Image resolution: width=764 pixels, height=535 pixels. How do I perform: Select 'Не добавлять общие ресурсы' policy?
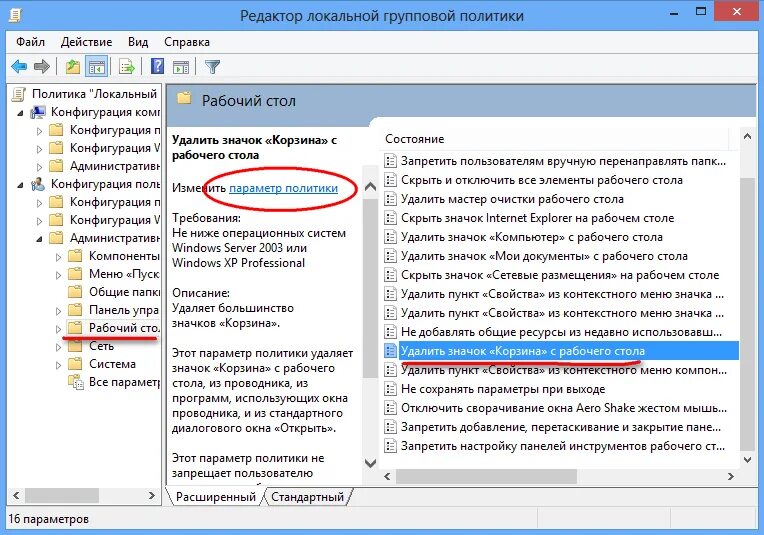[x=561, y=332]
